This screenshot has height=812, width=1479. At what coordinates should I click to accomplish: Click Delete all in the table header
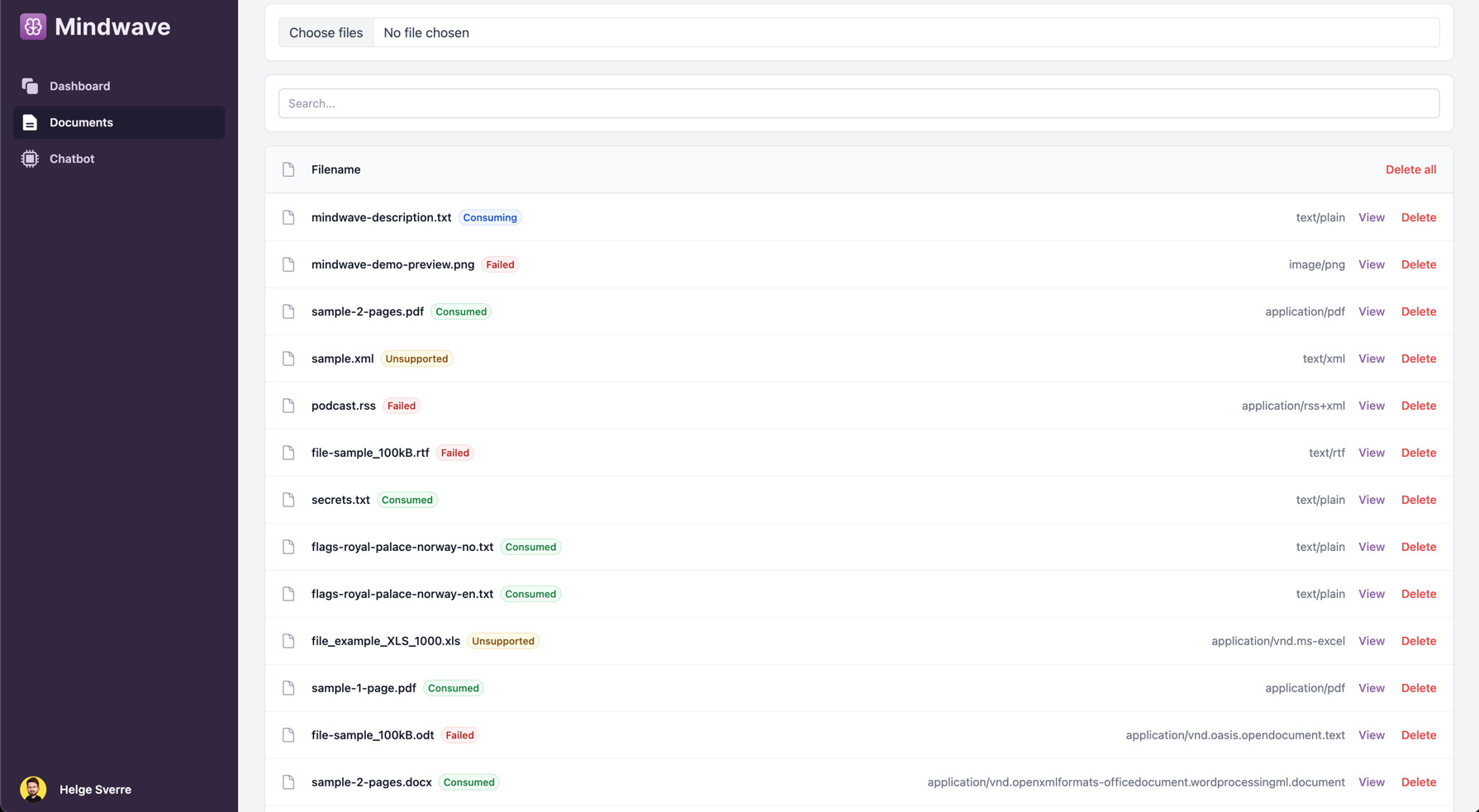tap(1410, 169)
